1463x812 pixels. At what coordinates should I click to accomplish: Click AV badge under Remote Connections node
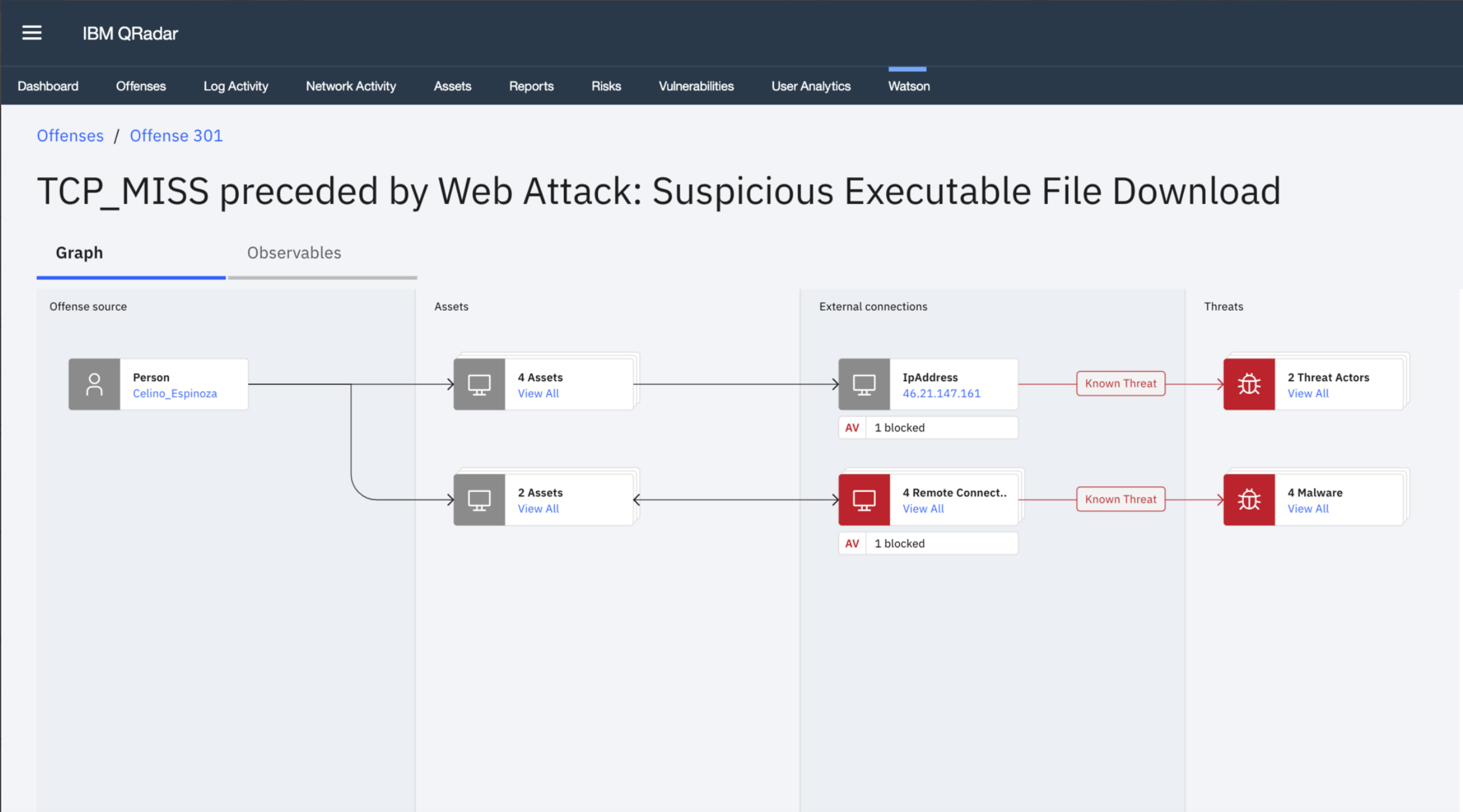[x=852, y=543]
